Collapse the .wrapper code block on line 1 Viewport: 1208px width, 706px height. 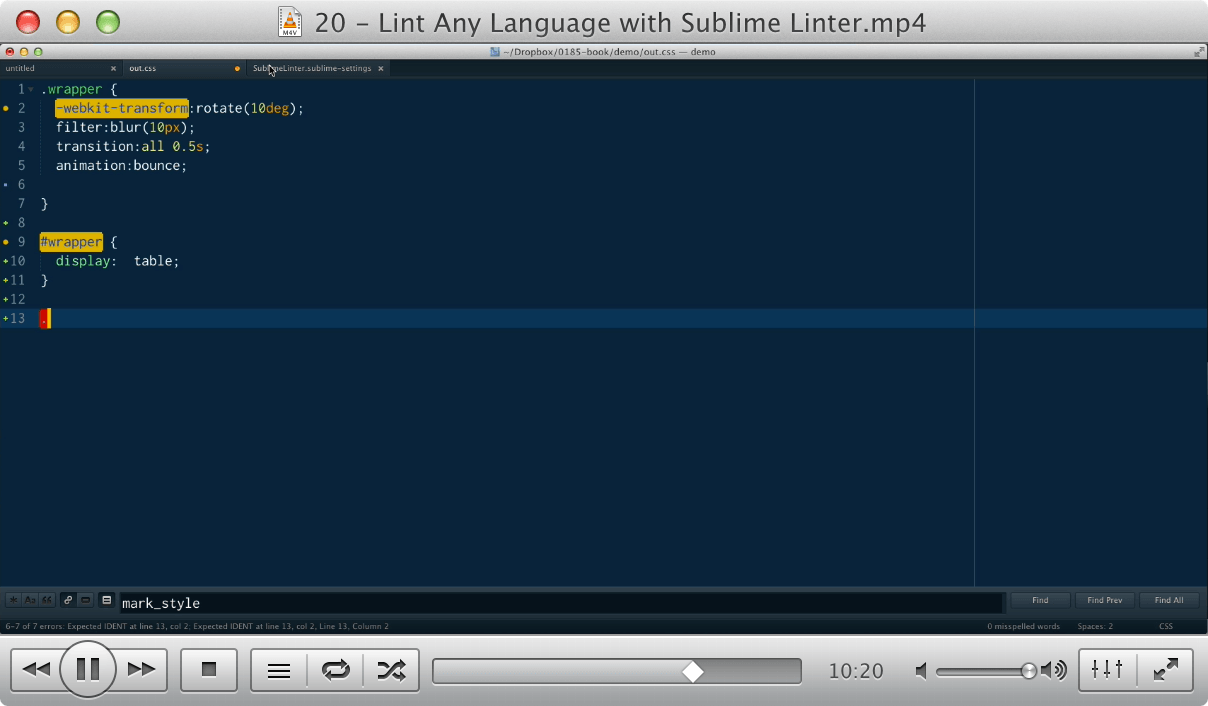pos(31,89)
